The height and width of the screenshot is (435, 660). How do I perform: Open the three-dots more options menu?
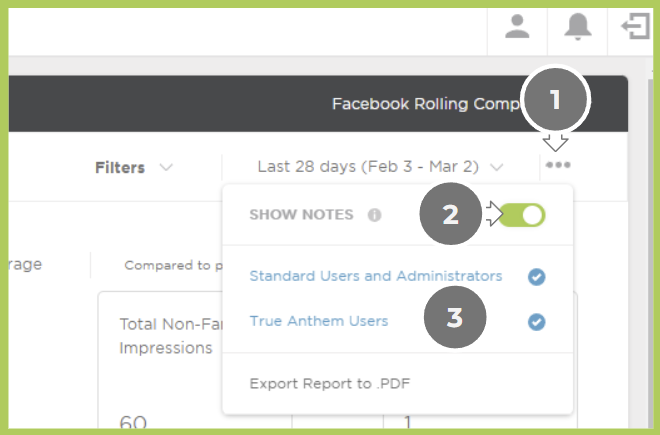[x=557, y=167]
